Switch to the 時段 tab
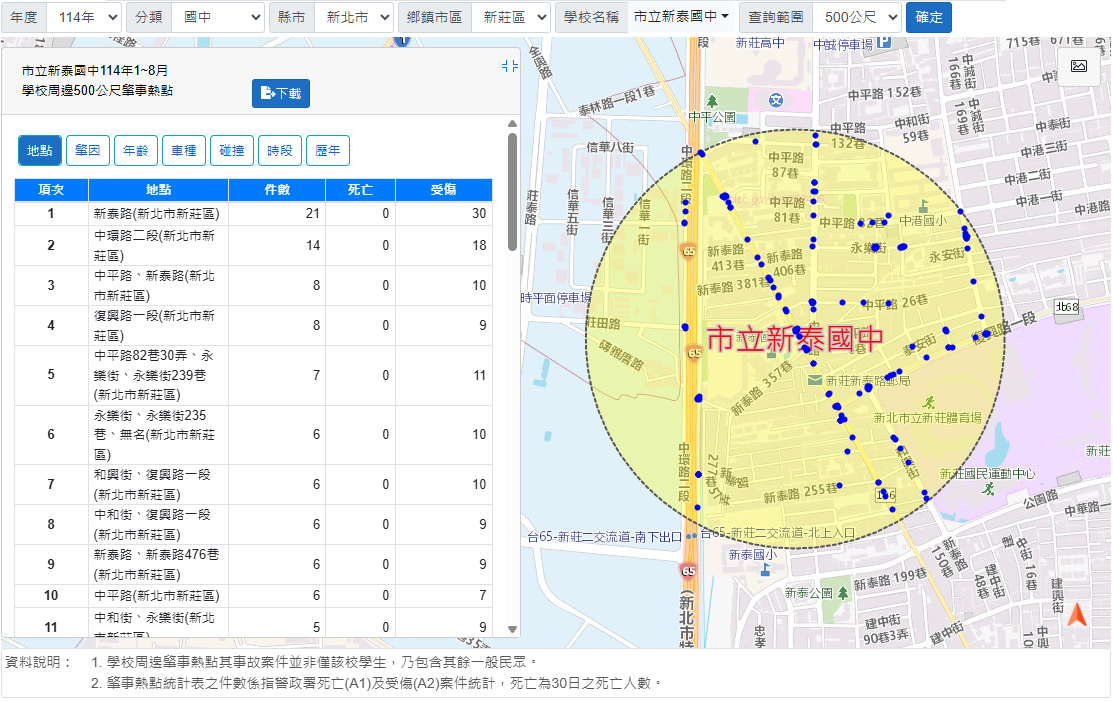1113x701 pixels. click(280, 150)
